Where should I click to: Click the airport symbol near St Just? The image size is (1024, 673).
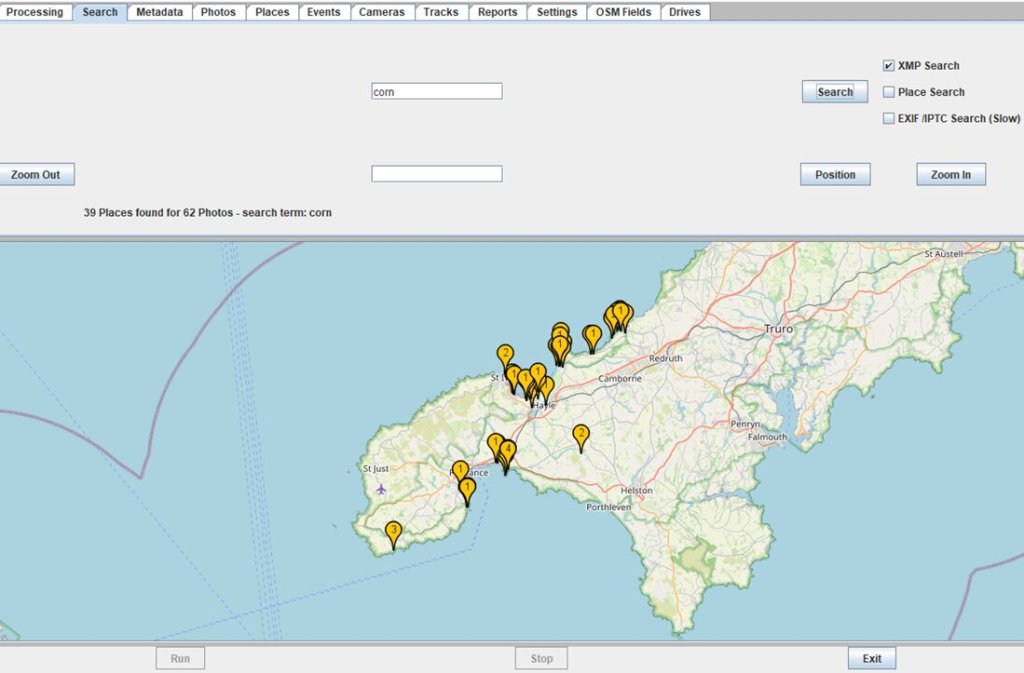coord(381,489)
